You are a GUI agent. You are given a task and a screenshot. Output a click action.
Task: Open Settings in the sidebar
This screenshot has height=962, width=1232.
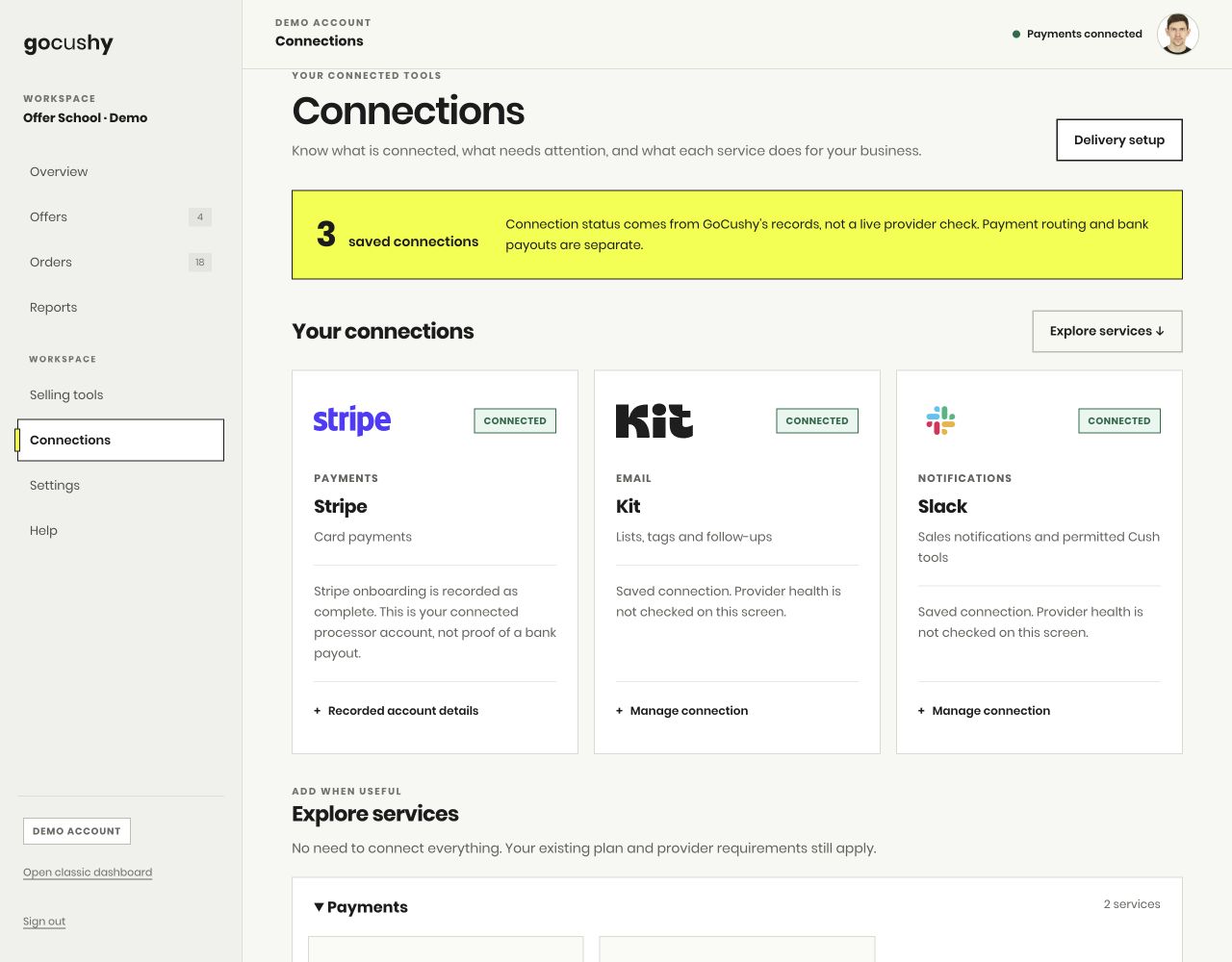(x=120, y=485)
